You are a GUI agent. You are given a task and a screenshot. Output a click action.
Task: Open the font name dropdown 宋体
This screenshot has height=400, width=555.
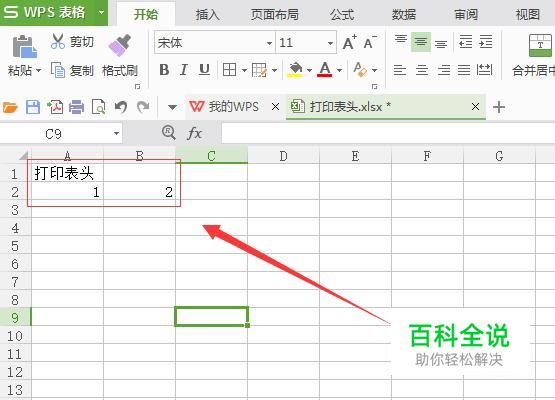[x=269, y=43]
